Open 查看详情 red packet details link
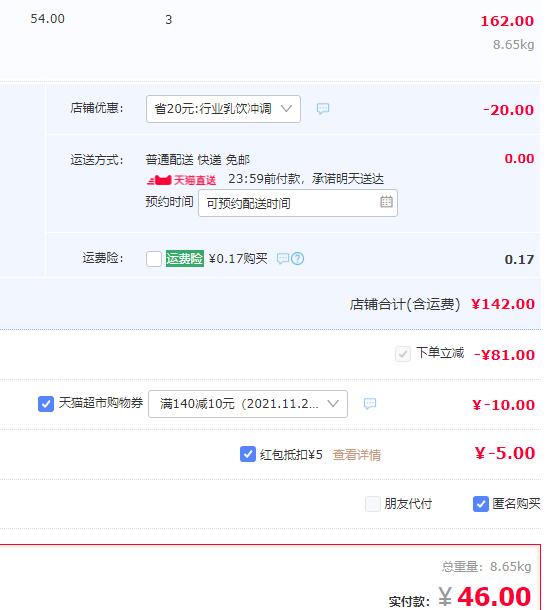This screenshot has height=610, width=548. (x=357, y=454)
